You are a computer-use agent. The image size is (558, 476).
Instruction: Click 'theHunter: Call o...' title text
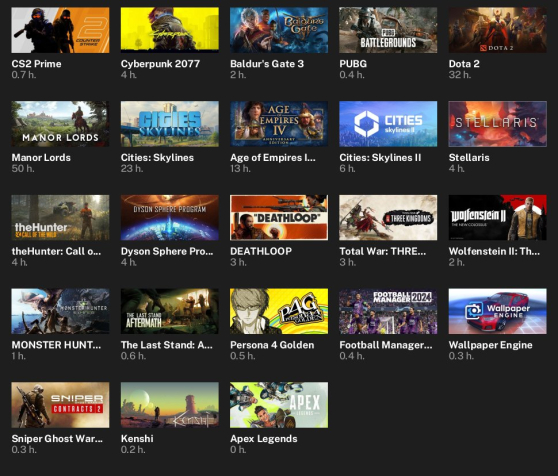(56, 251)
